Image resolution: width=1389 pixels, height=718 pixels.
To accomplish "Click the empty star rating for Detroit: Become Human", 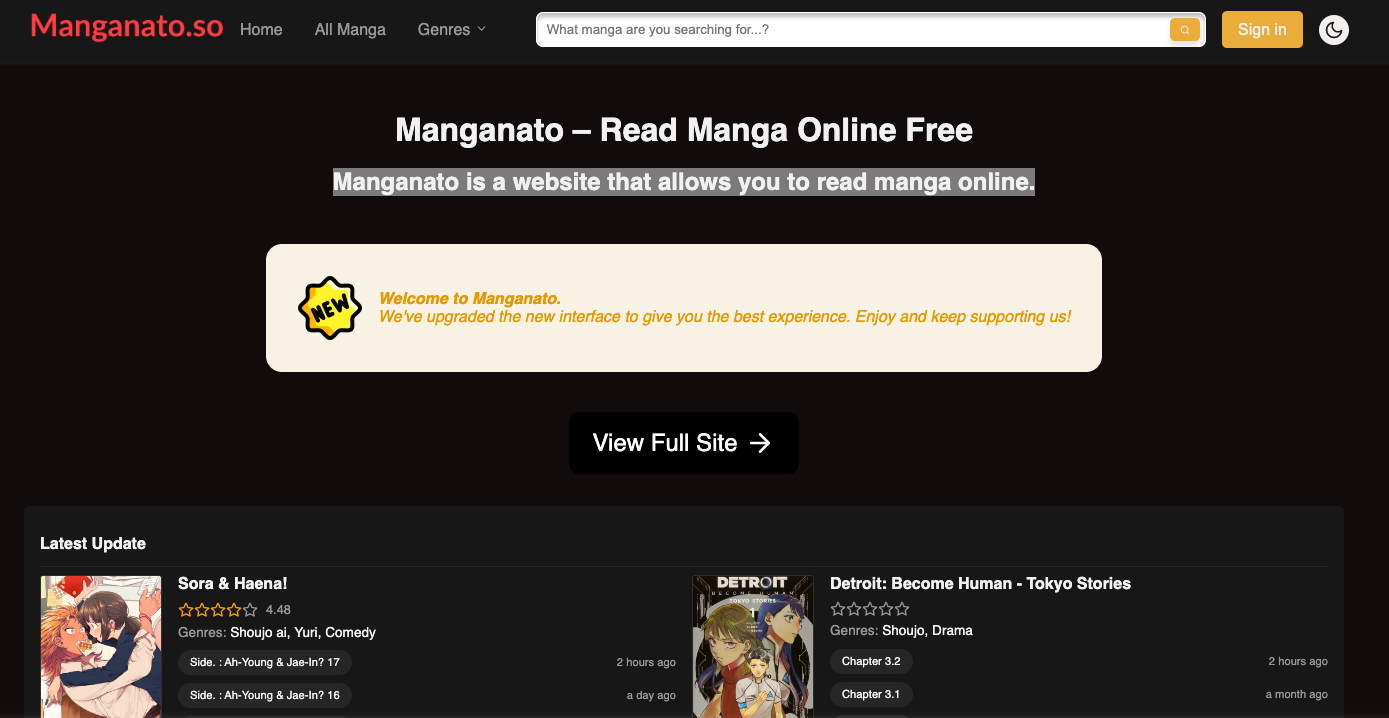I will 870,610.
